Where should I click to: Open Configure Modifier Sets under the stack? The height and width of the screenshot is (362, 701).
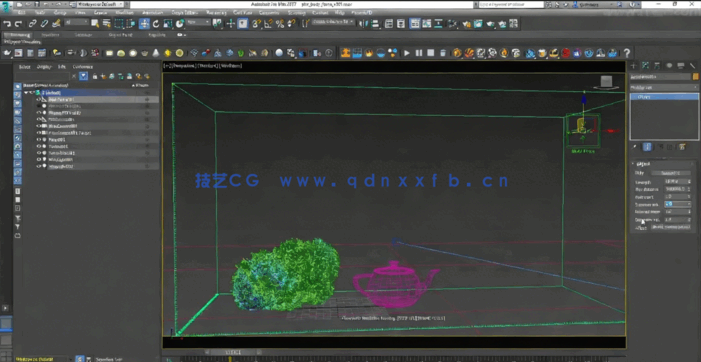682,147
